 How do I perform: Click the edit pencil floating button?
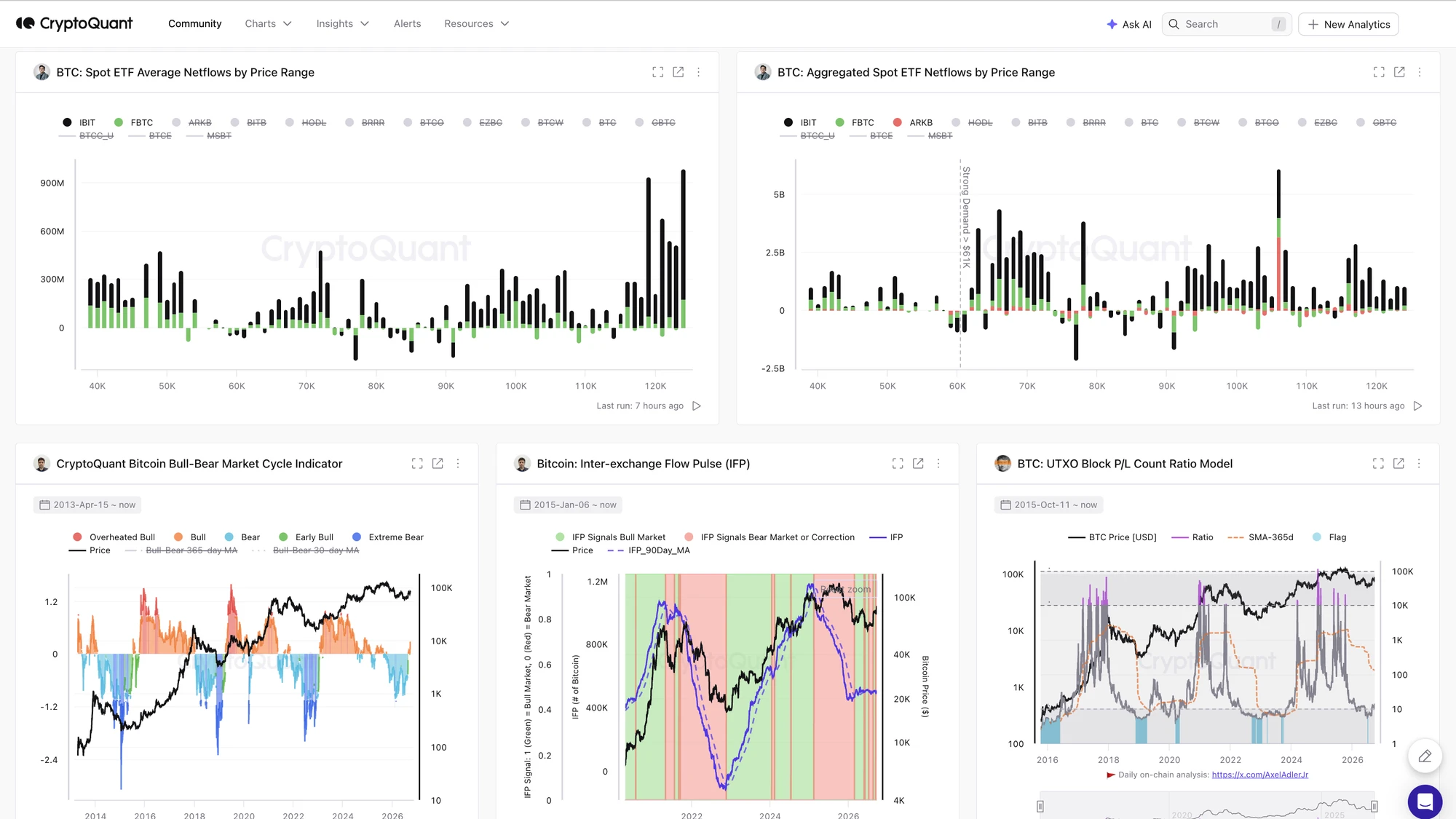click(x=1425, y=756)
